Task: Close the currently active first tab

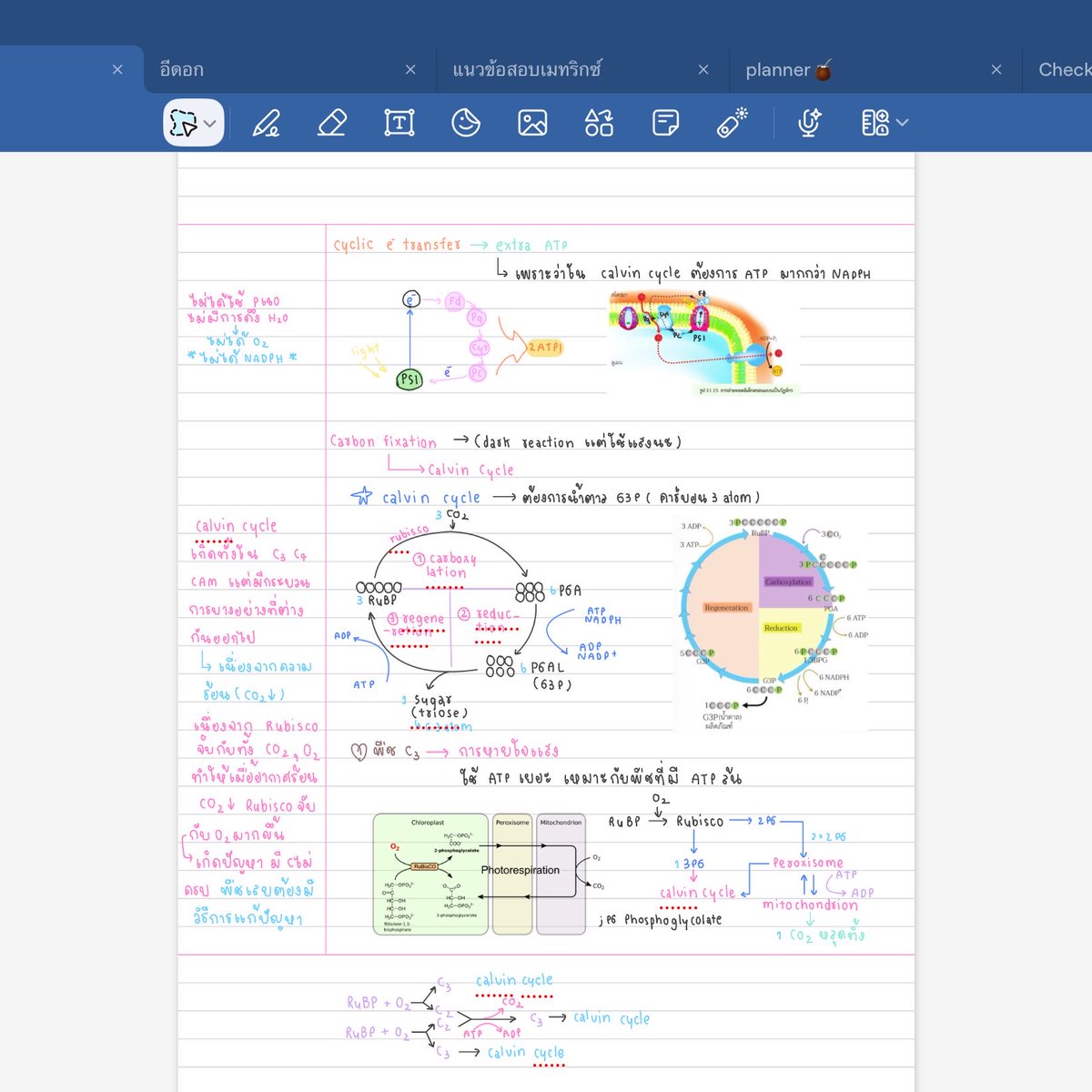Action: [117, 70]
